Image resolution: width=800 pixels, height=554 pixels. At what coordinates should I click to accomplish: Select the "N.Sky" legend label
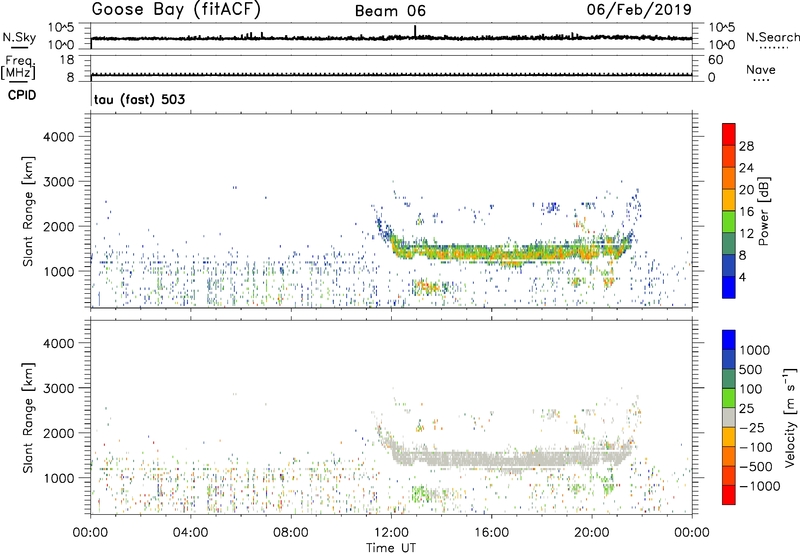(19, 37)
